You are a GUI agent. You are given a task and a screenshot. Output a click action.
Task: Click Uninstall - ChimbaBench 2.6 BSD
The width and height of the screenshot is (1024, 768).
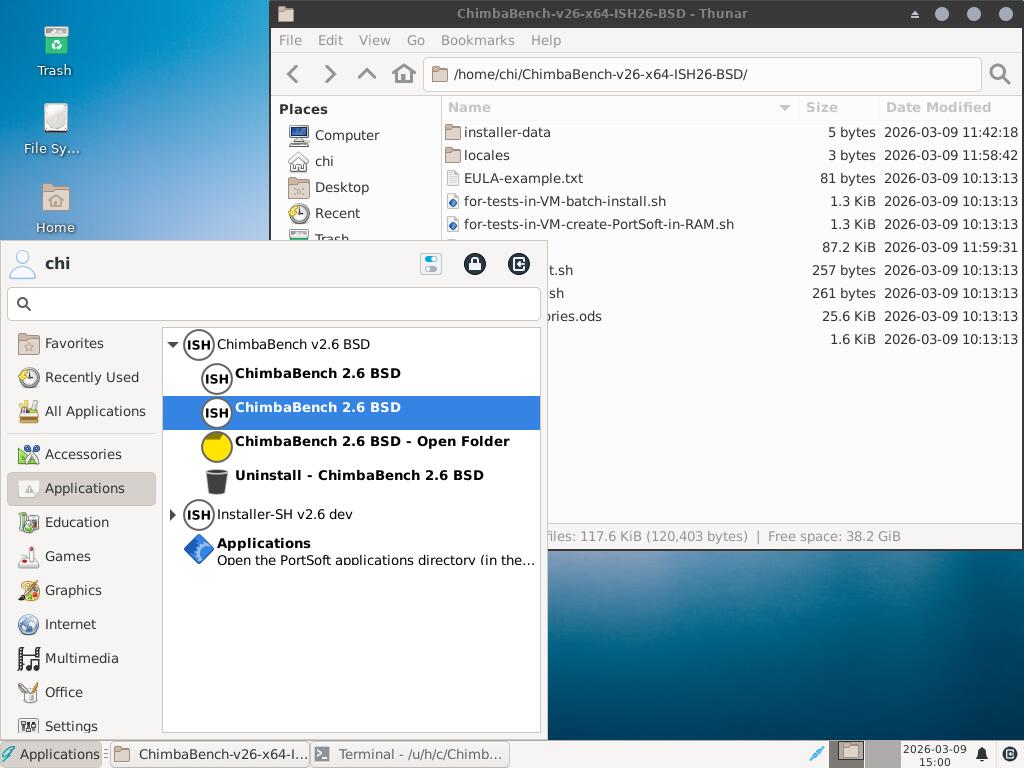click(x=351, y=481)
